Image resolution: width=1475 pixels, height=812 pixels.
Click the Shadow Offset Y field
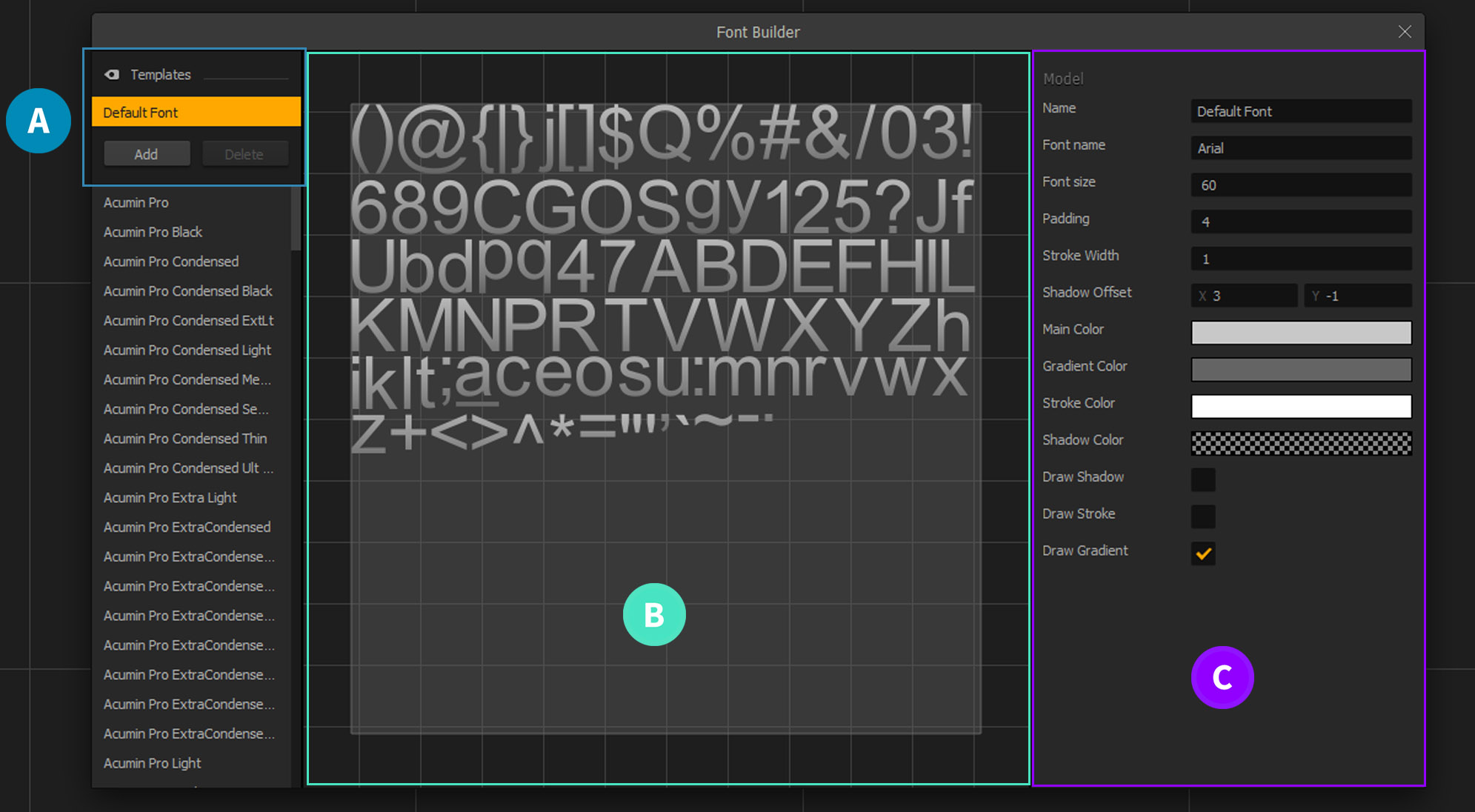coord(1358,296)
